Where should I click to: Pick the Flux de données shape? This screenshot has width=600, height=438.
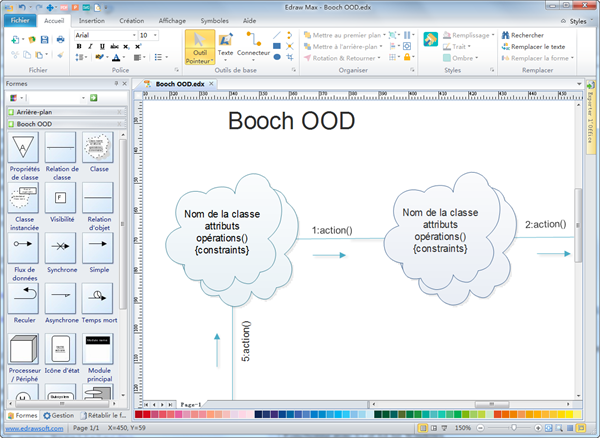pyautogui.click(x=24, y=249)
